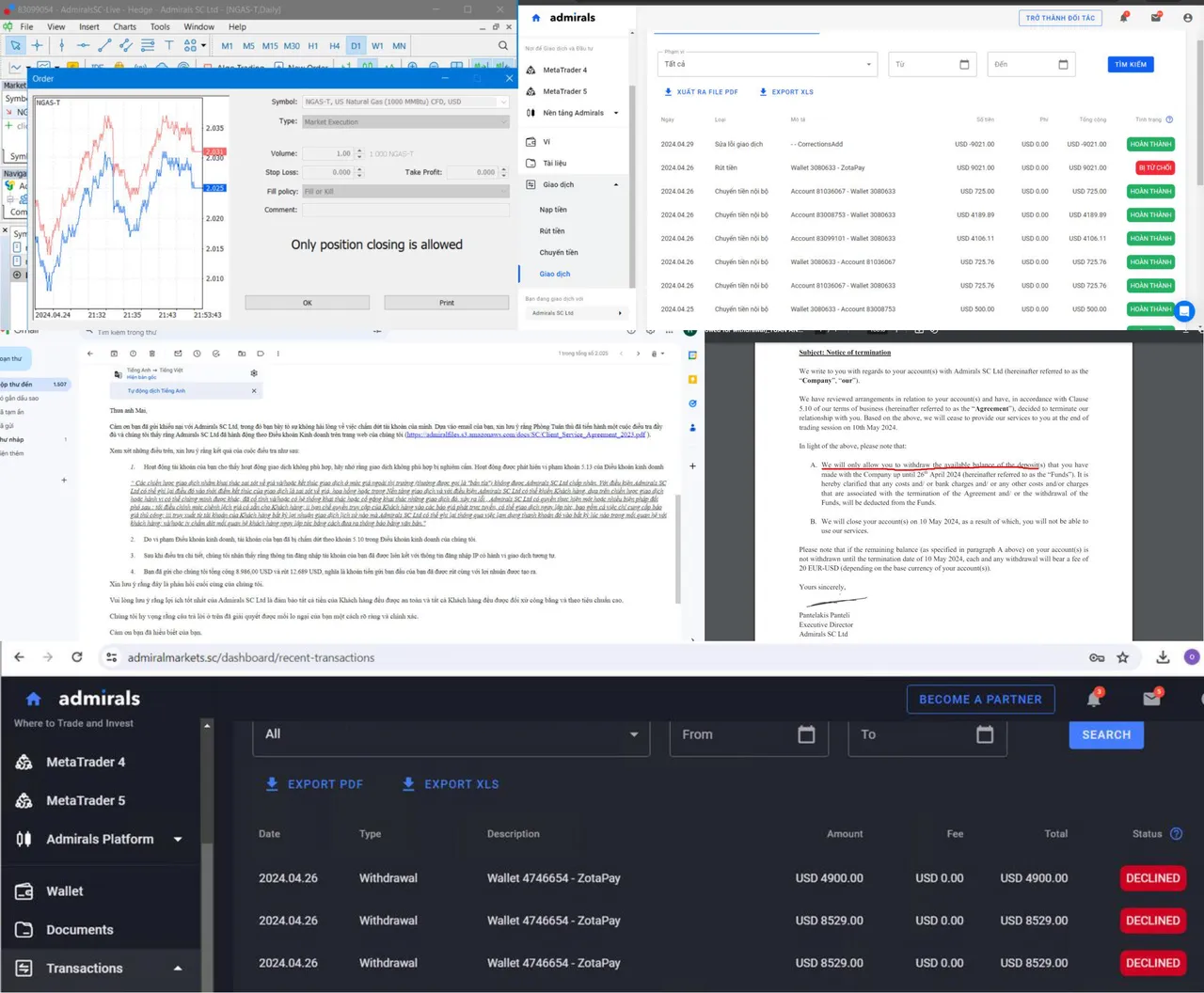This screenshot has height=993, width=1204.
Task: Open the Type dropdown showing Market Execution
Action: (x=405, y=122)
